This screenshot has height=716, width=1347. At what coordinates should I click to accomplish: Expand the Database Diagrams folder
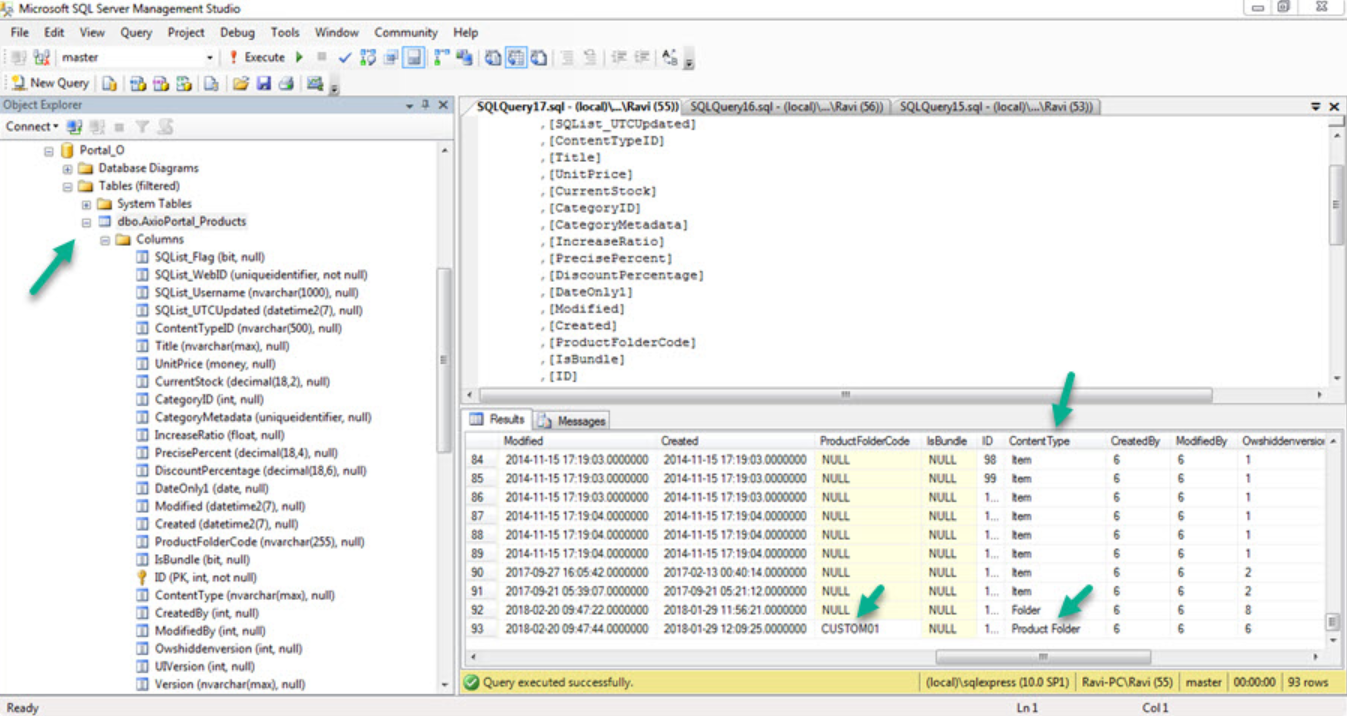[67, 169]
